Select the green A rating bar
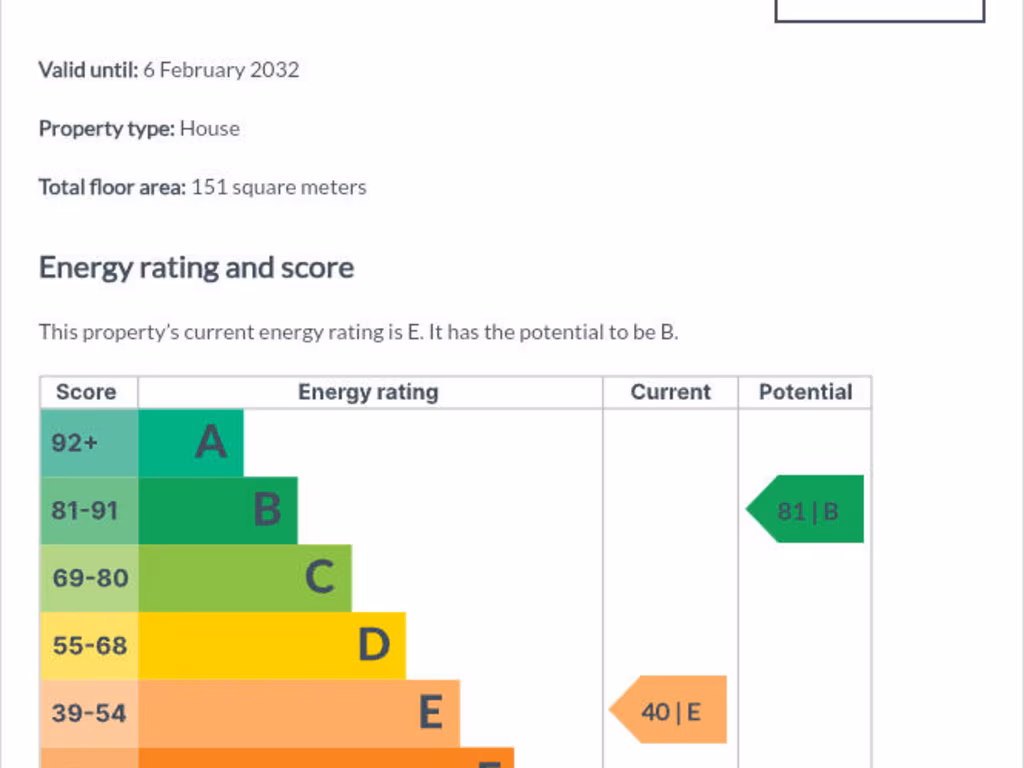1024x768 pixels. tap(191, 443)
